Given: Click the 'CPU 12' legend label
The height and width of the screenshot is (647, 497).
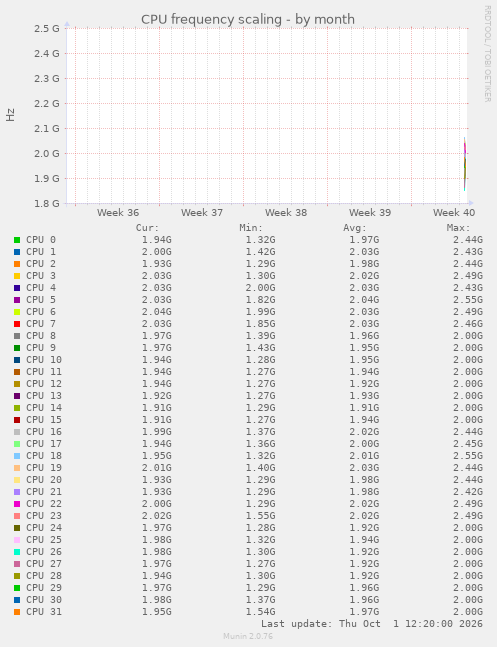Looking at the screenshot, I should click(44, 384).
